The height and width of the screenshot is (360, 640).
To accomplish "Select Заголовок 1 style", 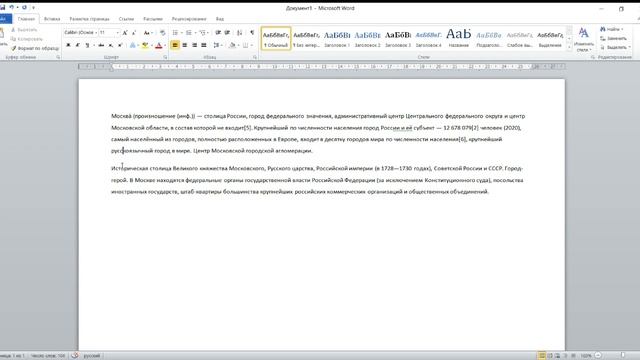I will pos(337,39).
